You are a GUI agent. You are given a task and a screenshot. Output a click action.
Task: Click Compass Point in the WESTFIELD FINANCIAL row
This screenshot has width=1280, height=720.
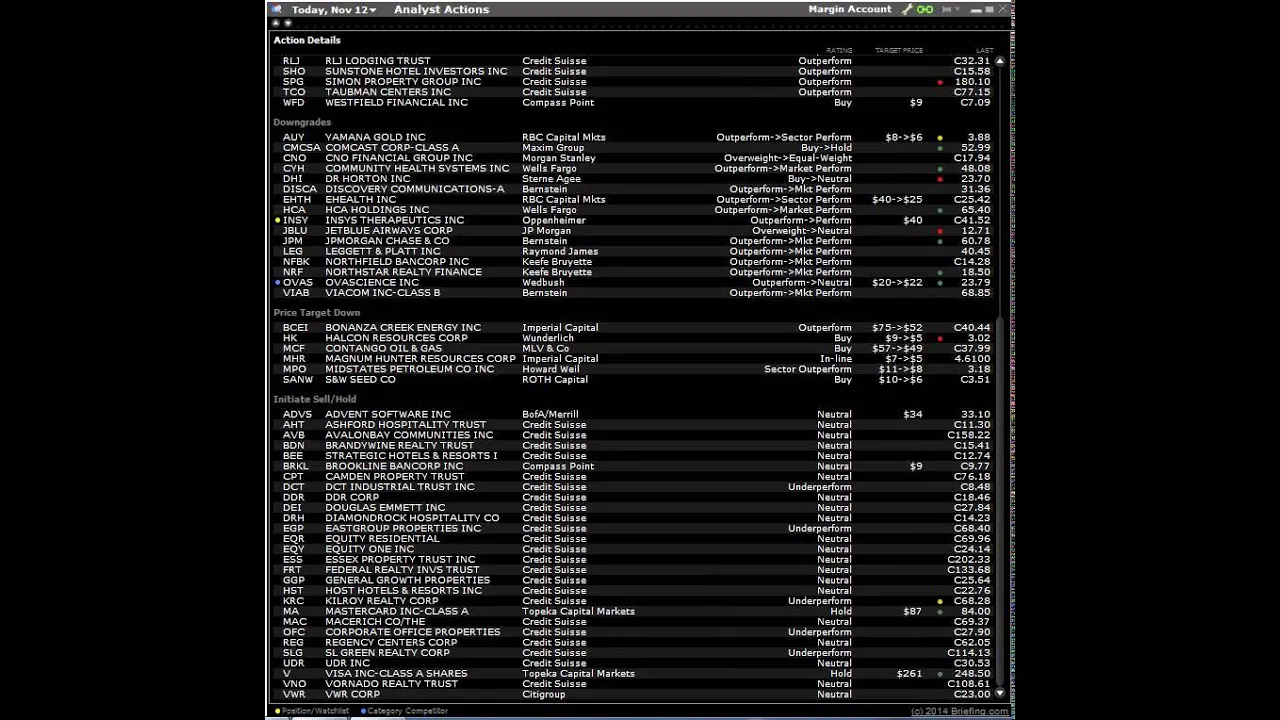coord(558,103)
